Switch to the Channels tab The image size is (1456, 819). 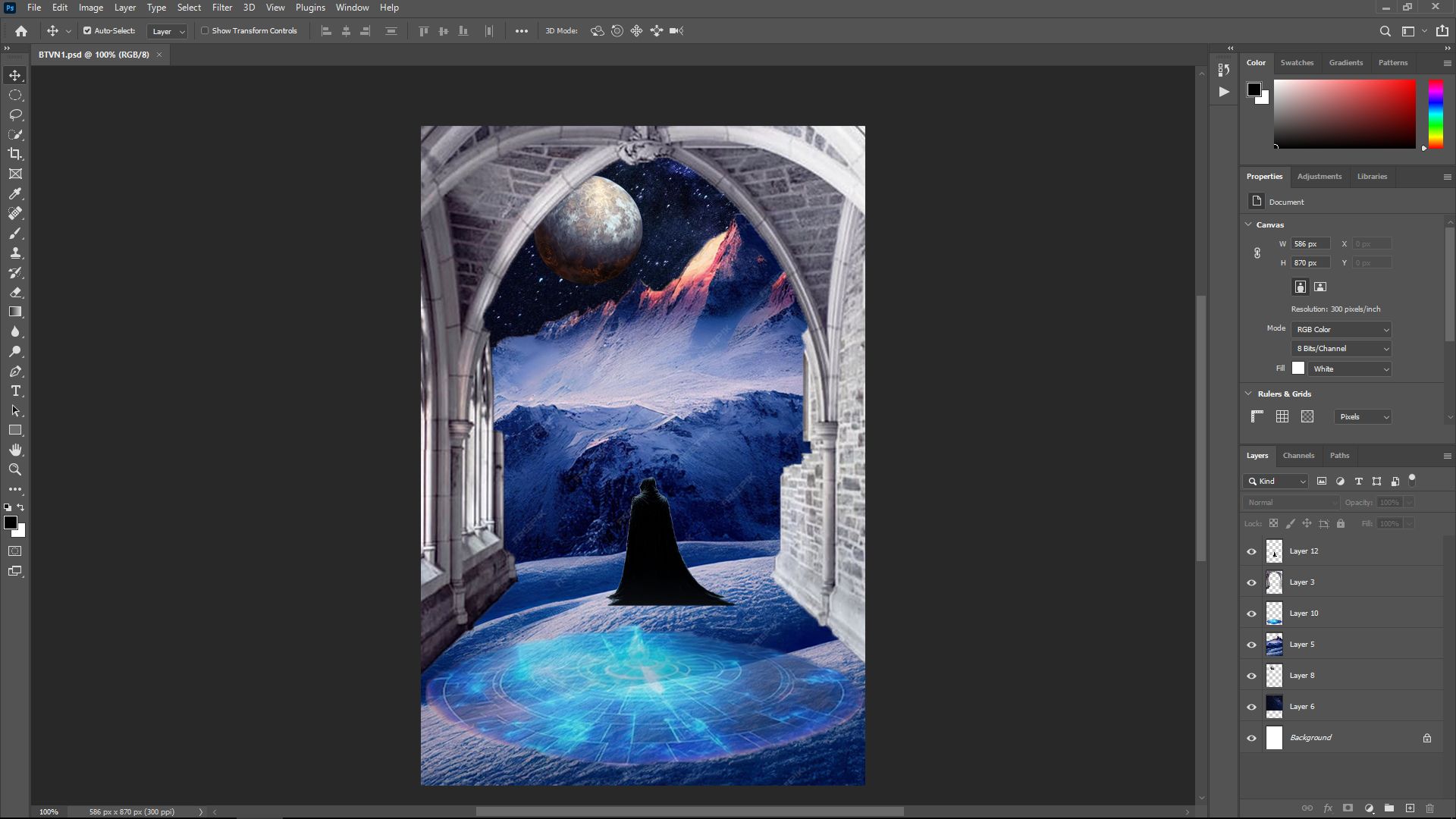tap(1298, 455)
